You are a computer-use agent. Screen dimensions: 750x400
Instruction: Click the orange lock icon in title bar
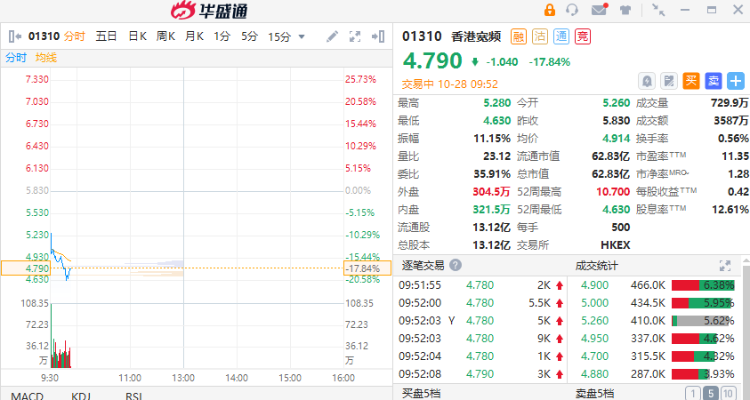coord(549,10)
